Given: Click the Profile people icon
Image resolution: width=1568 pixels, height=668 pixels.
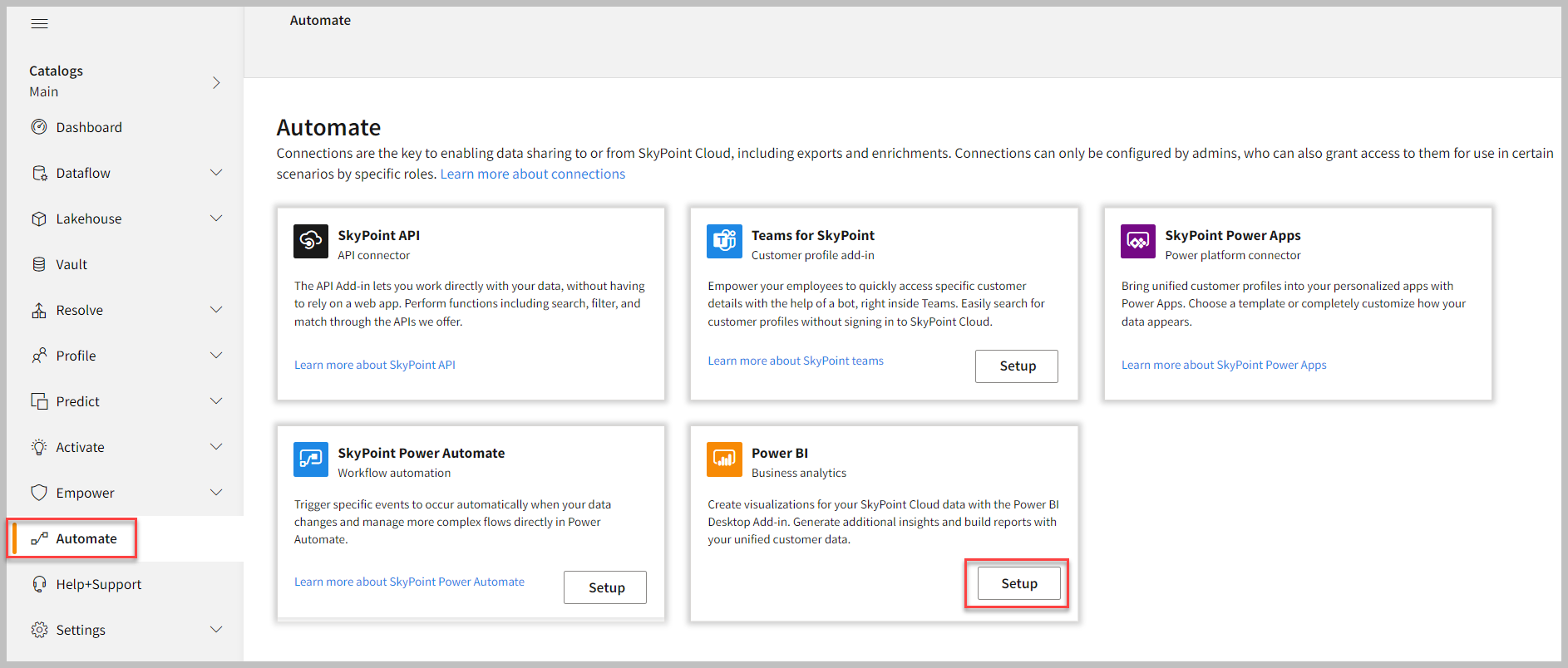Looking at the screenshot, I should [x=39, y=356].
